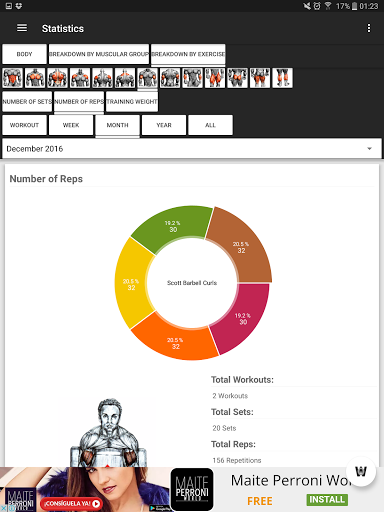Select the Week time period

[x=71, y=125]
